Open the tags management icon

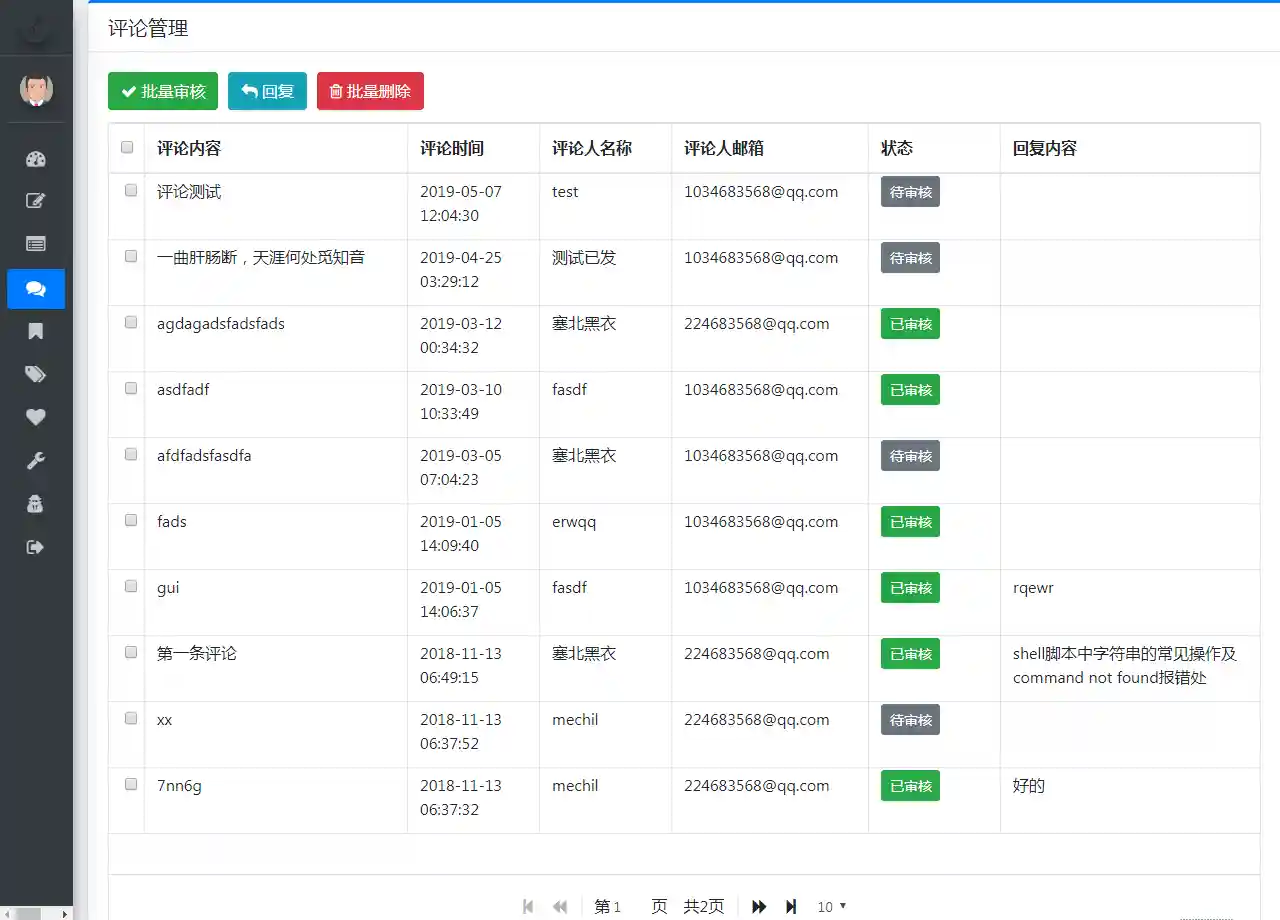tap(36, 373)
